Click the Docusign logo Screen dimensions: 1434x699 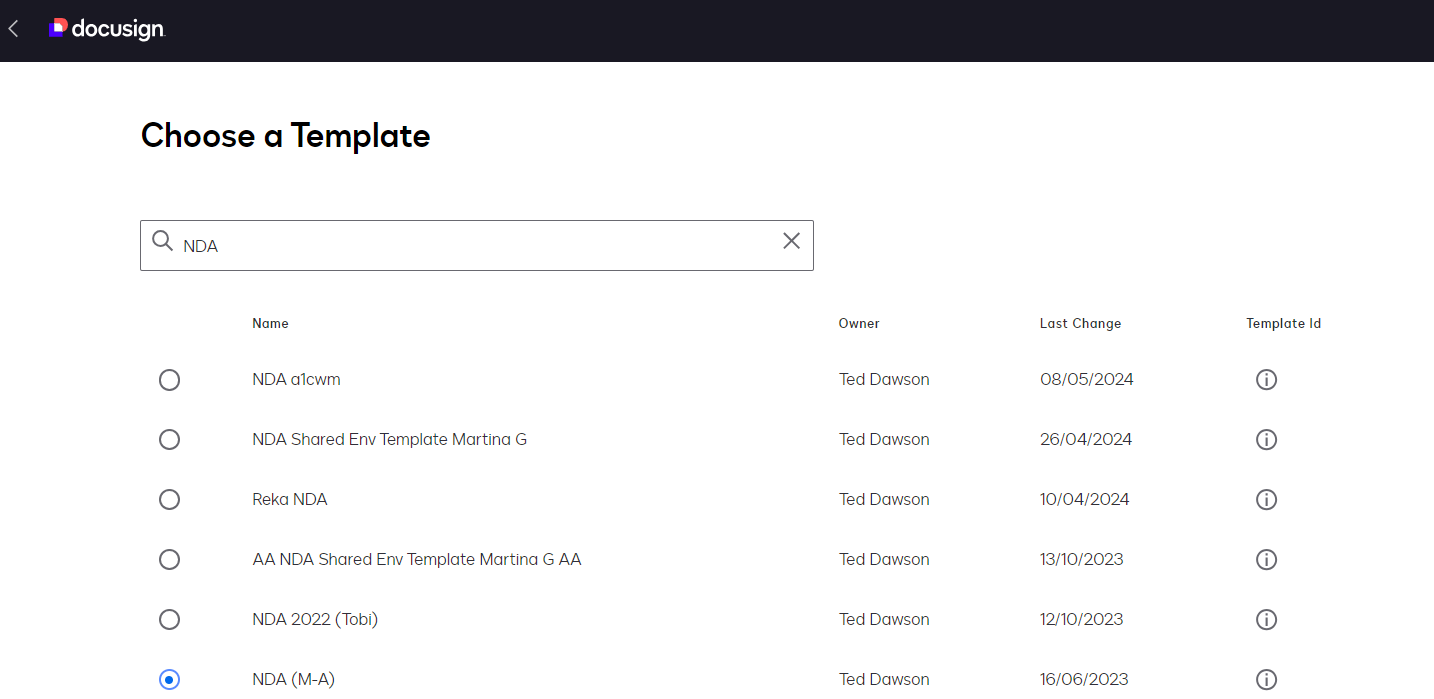point(106,29)
